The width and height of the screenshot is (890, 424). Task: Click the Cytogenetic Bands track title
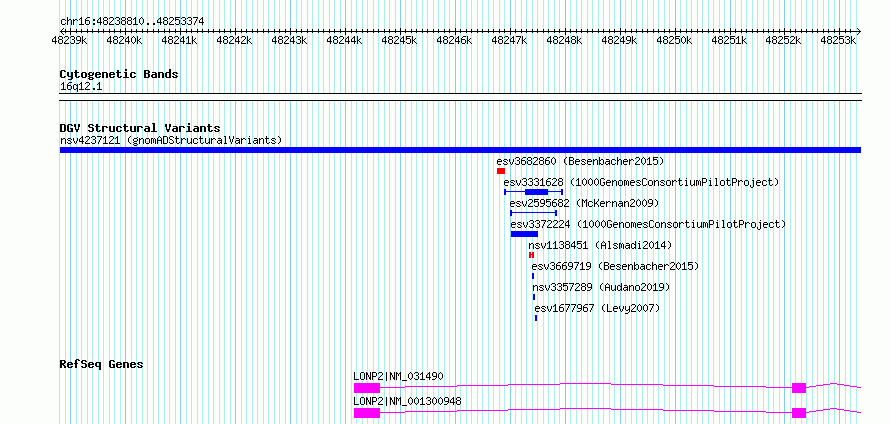point(119,74)
